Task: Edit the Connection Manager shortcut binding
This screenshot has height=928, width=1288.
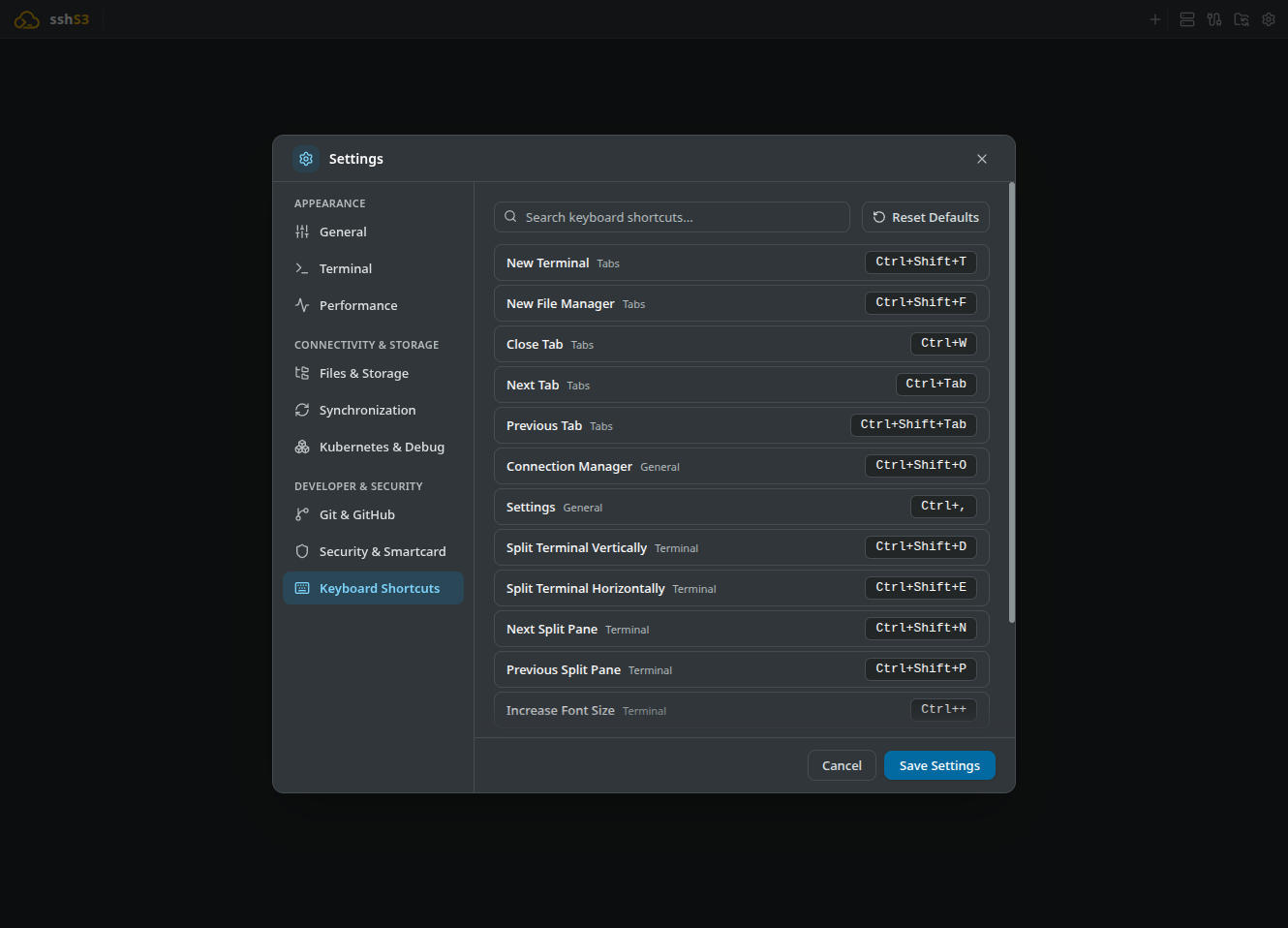Action: click(921, 465)
